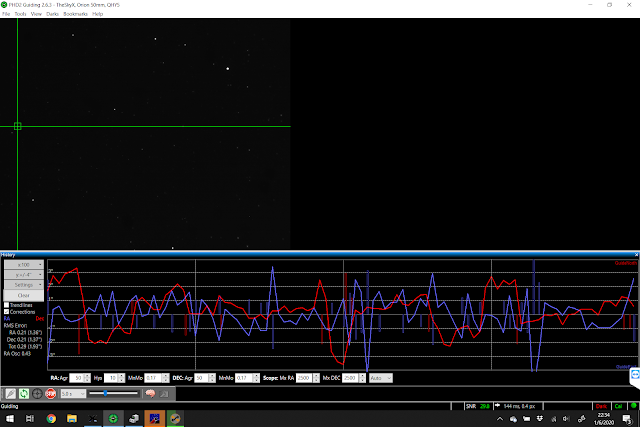Stop guiding with the red STOP icon
640x427 pixels.
51,394
